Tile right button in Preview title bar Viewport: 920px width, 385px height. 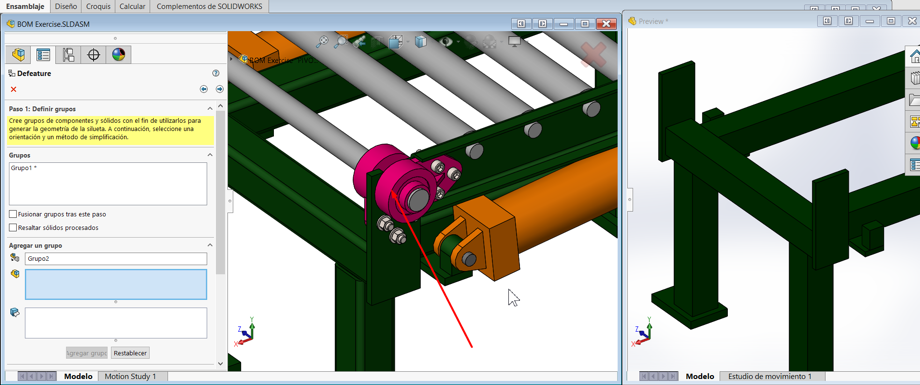tap(848, 21)
